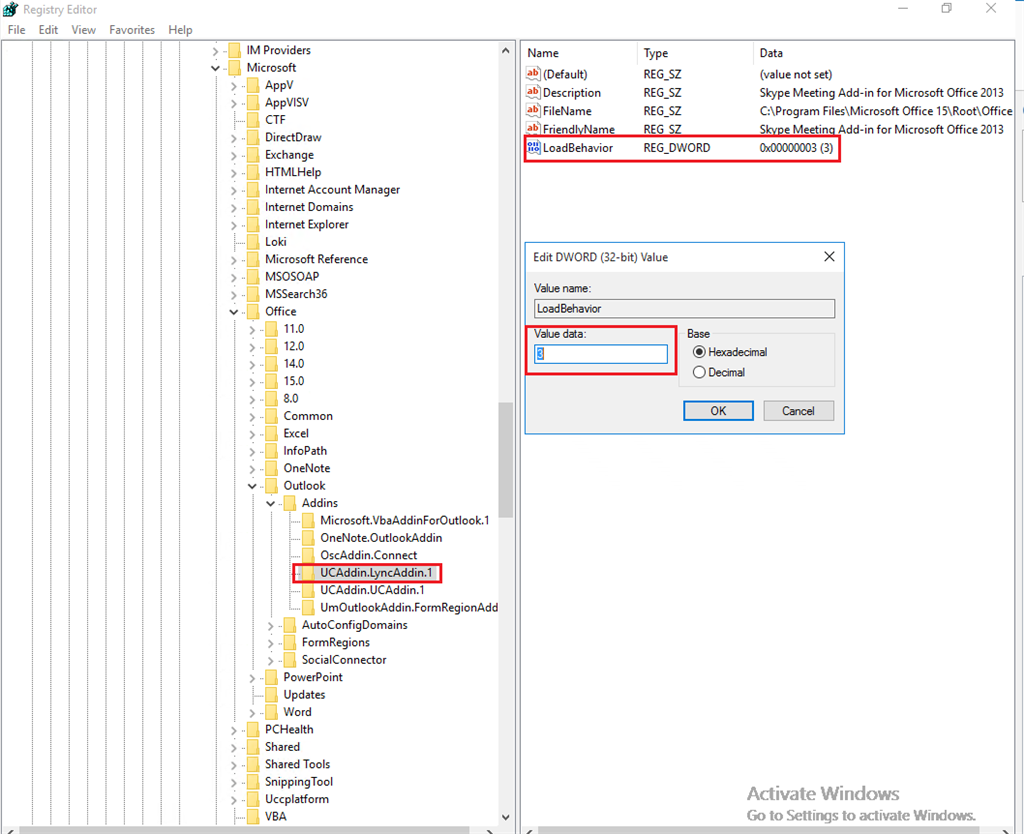
Task: Cancel the Edit DWORD dialog
Action: point(798,411)
